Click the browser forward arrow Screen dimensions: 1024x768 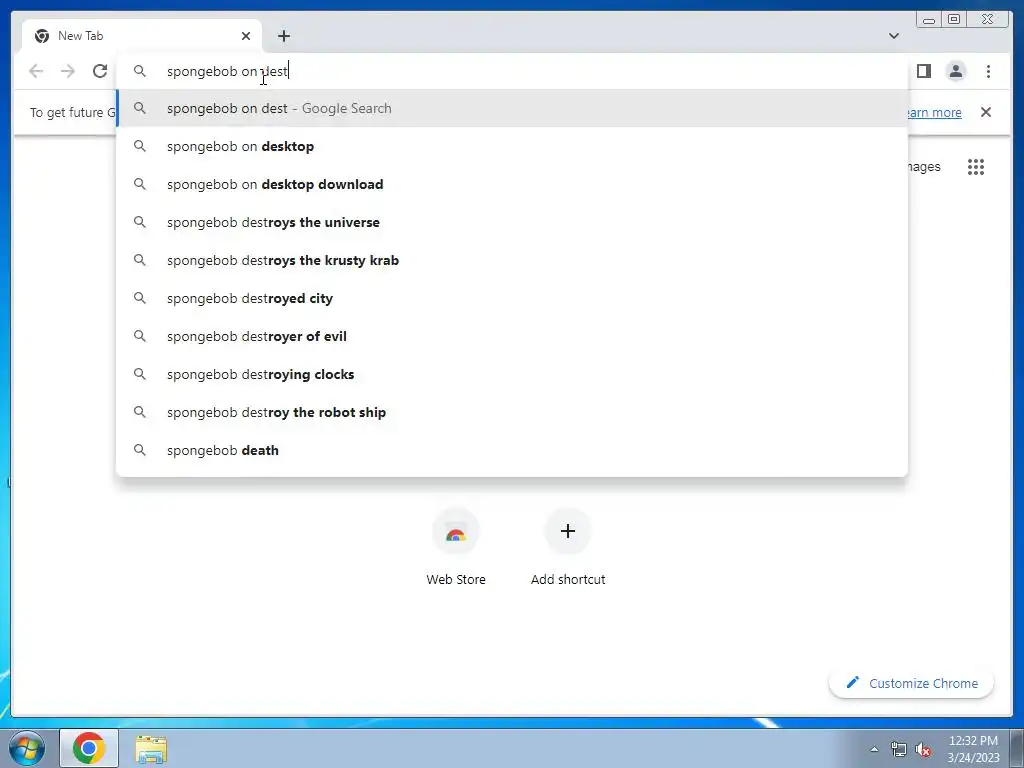click(x=68, y=71)
